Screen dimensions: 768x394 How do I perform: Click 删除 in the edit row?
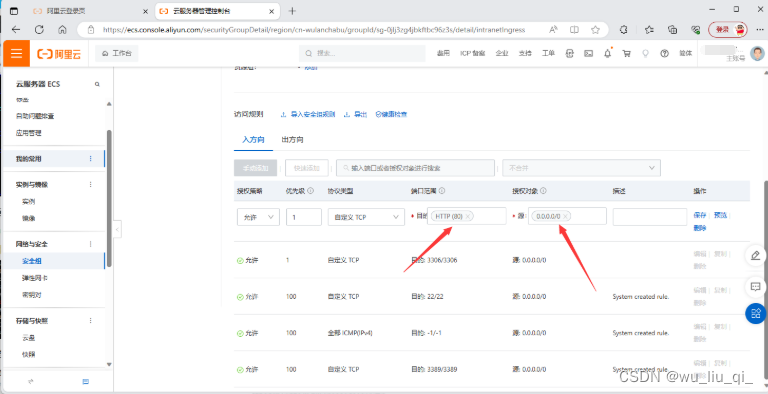pos(700,228)
